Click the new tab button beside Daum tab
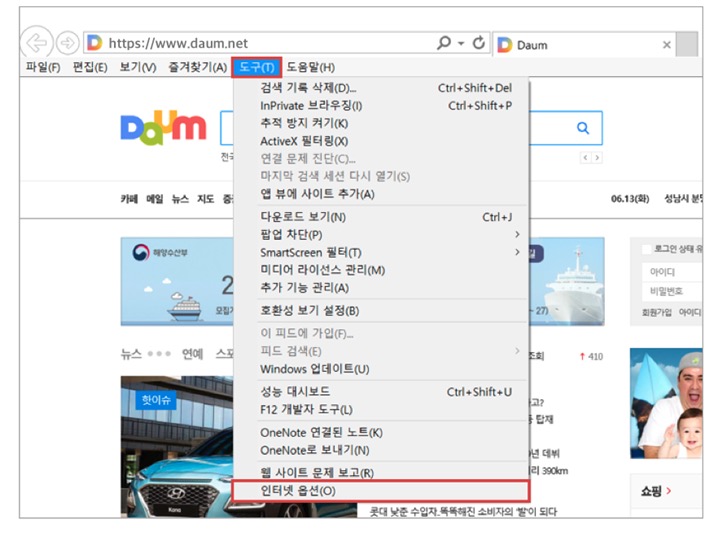This screenshot has height=533, width=721. pyautogui.click(x=687, y=44)
